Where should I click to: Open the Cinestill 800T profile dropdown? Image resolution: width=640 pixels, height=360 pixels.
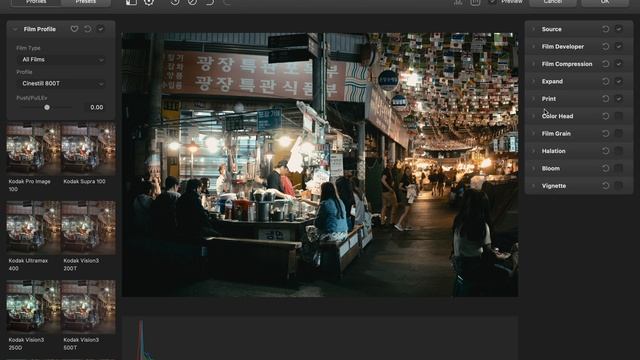tap(61, 84)
